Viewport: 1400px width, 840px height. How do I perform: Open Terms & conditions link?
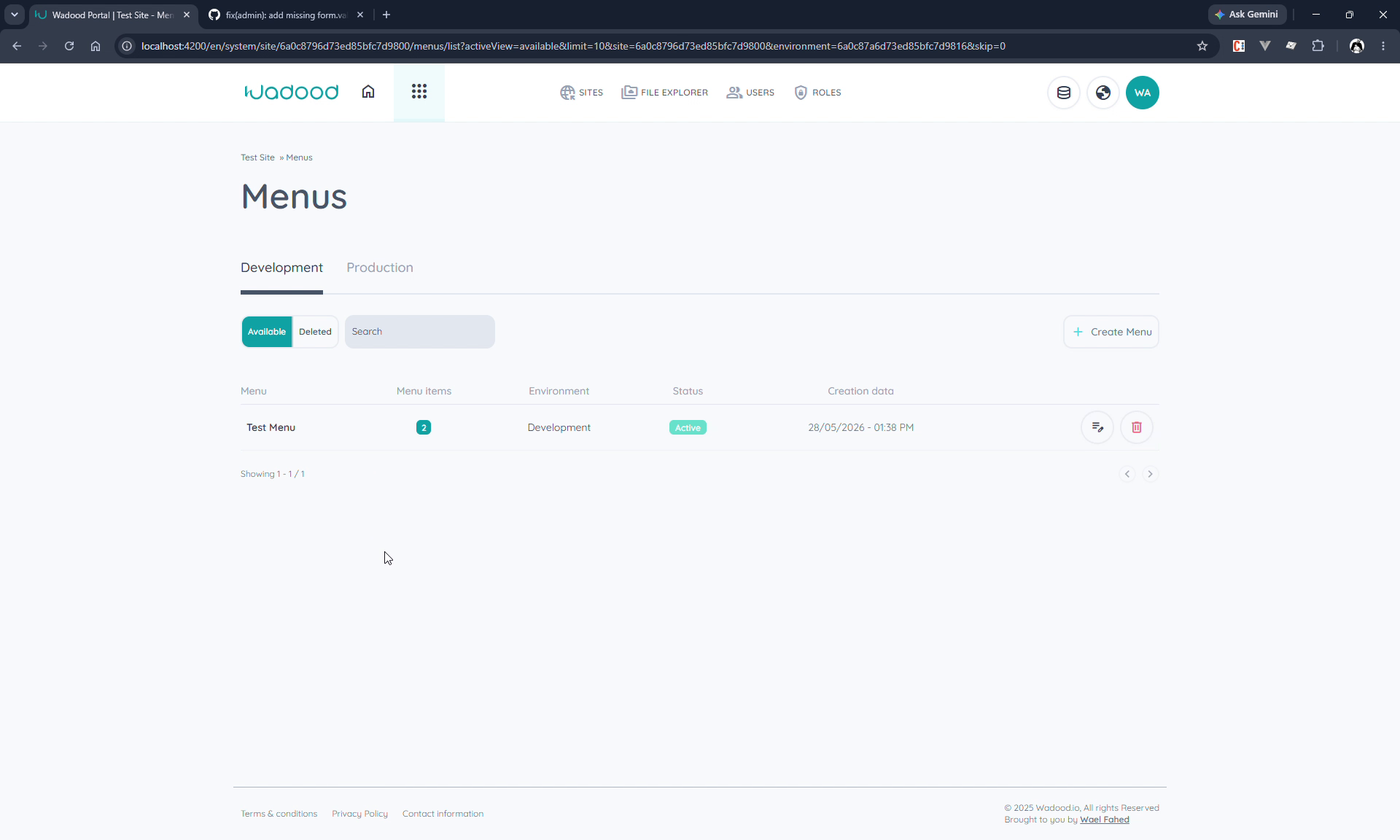click(279, 814)
